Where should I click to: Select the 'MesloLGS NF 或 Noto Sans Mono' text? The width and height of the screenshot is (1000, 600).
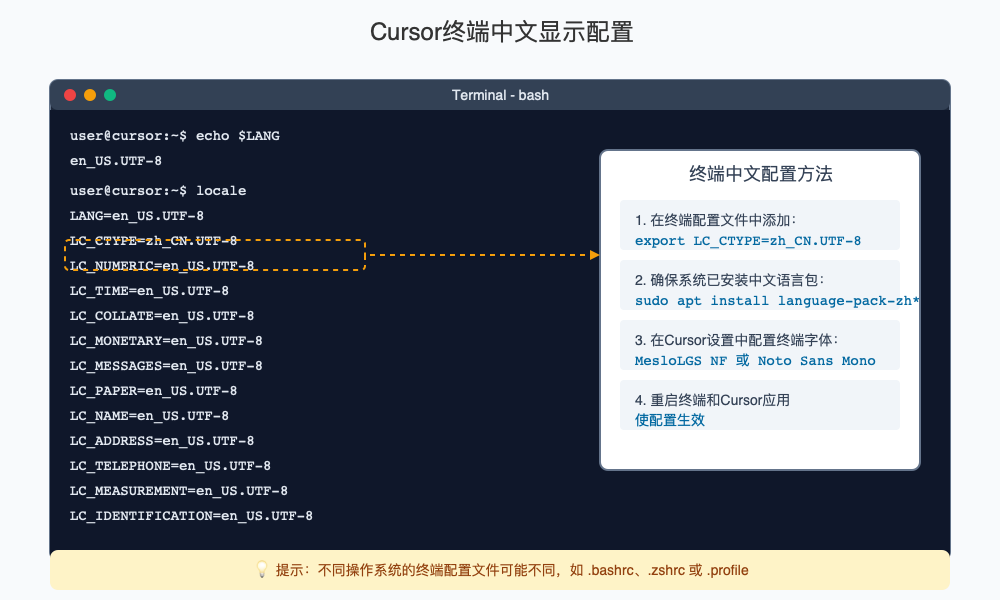[755, 361]
